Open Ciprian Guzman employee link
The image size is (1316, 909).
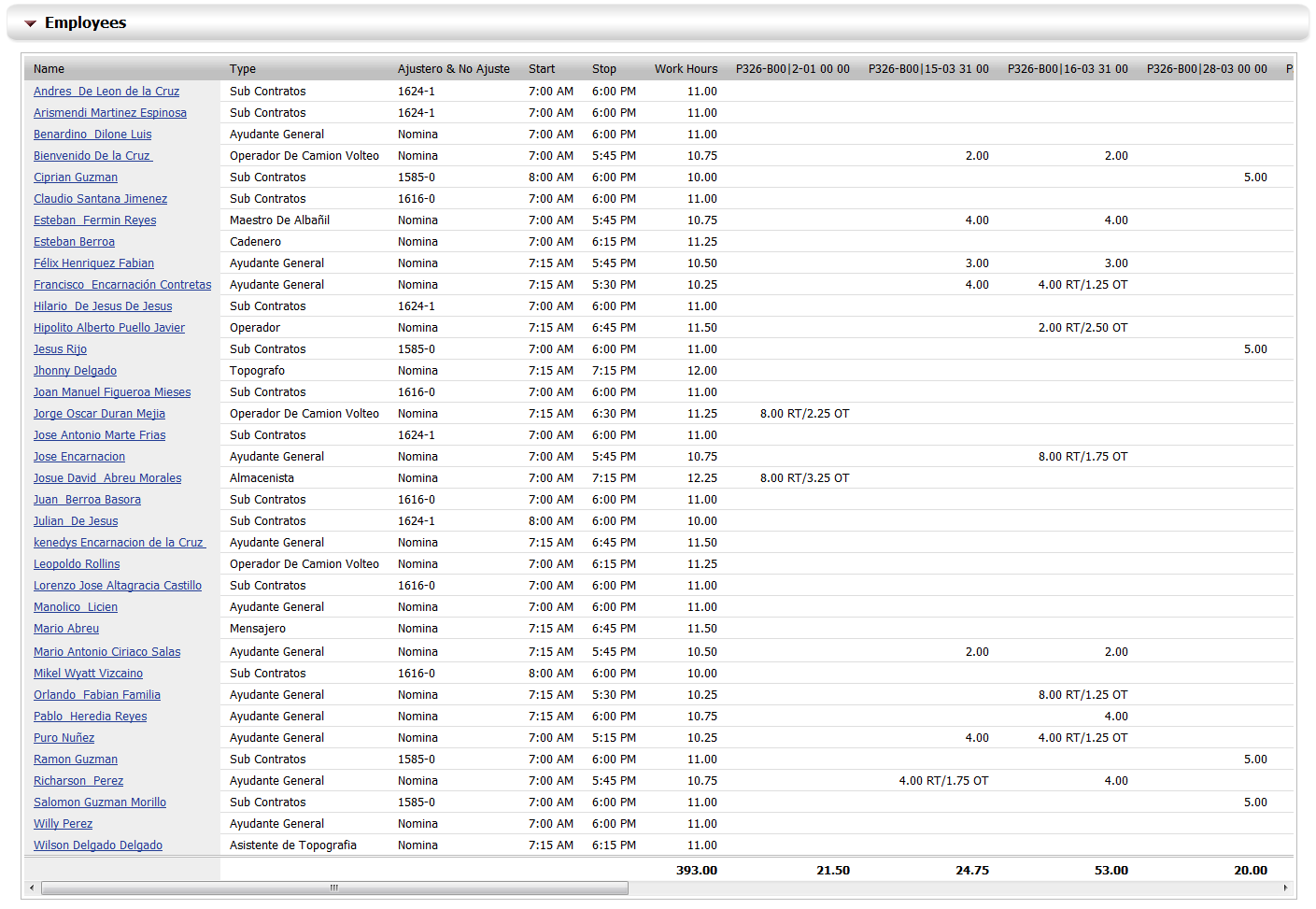click(x=76, y=178)
